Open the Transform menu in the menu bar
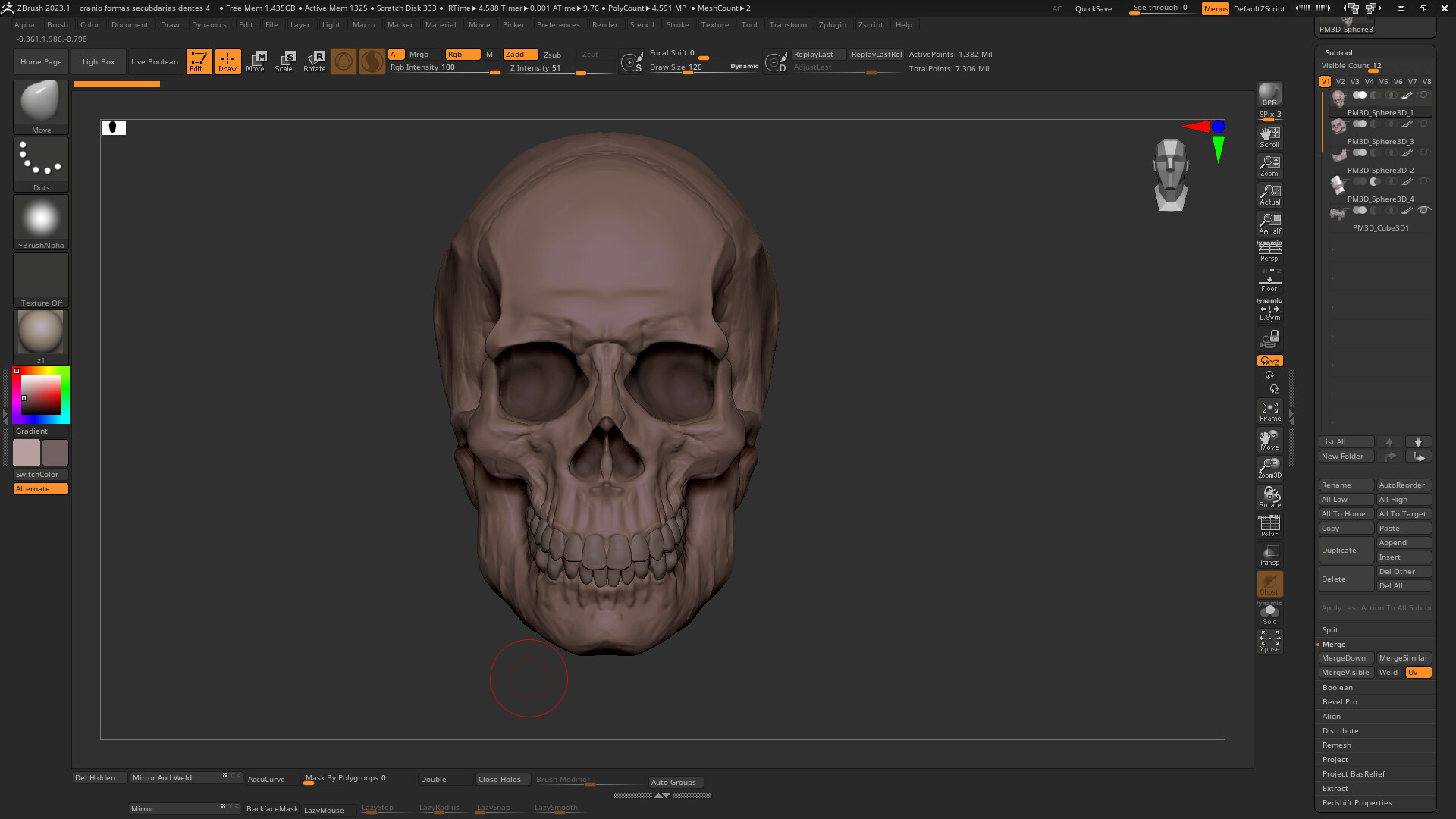The image size is (1456, 819). [x=788, y=24]
